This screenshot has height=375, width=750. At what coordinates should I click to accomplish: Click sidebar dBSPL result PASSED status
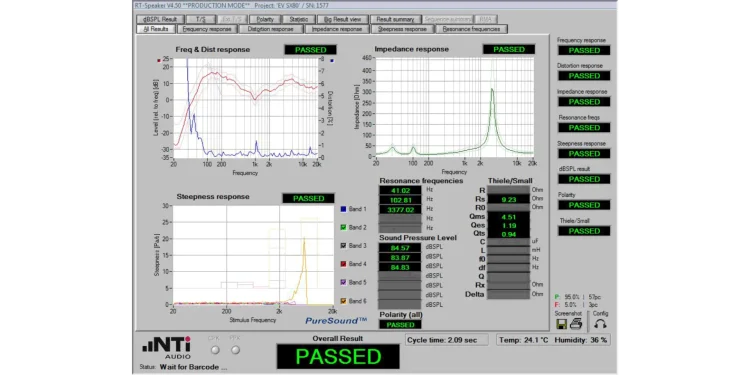(584, 179)
